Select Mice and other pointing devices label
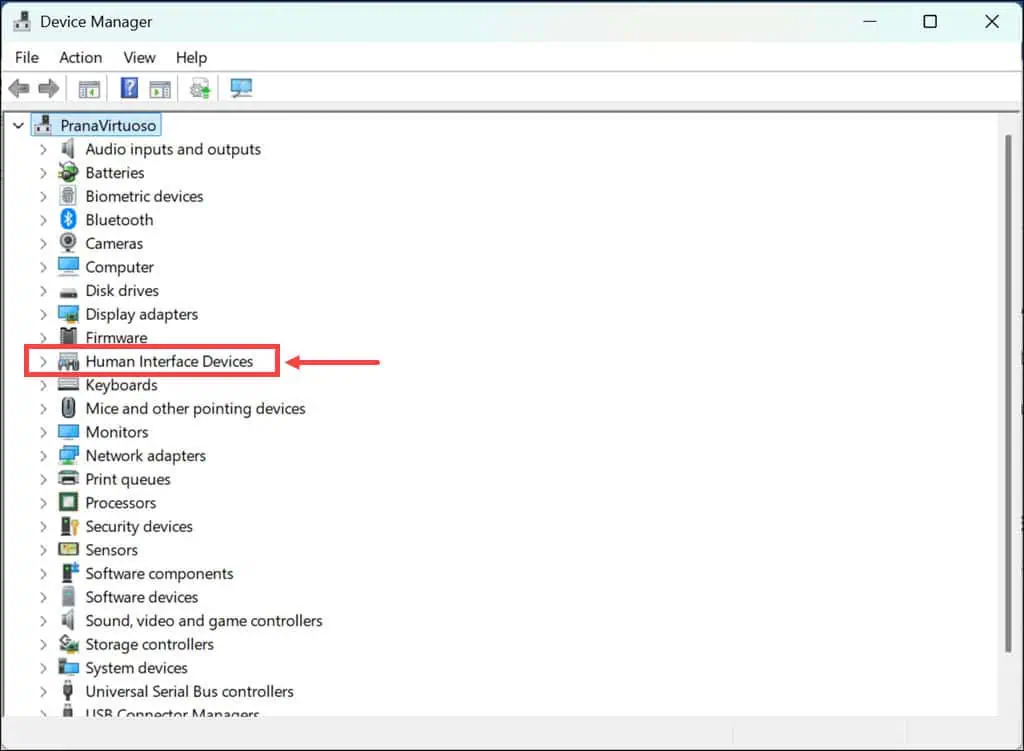The image size is (1024, 751). (195, 408)
